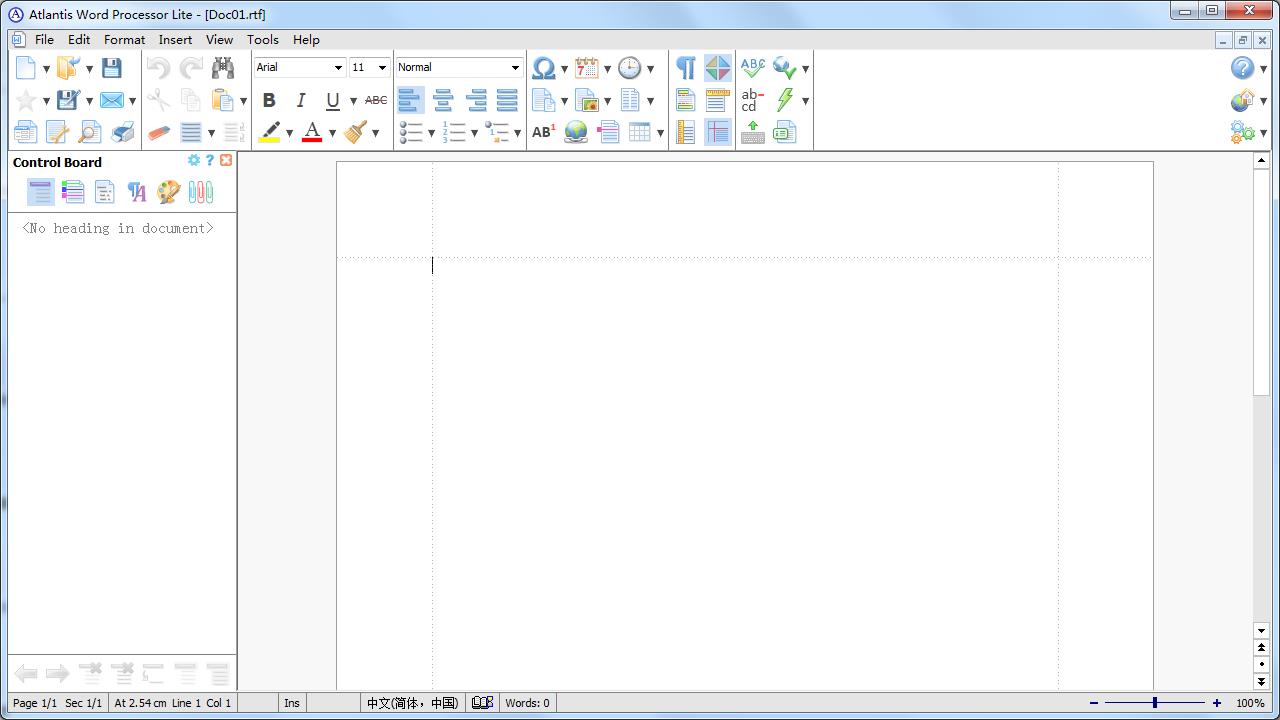The width and height of the screenshot is (1280, 720).
Task: Open the font size dropdown
Action: click(381, 68)
